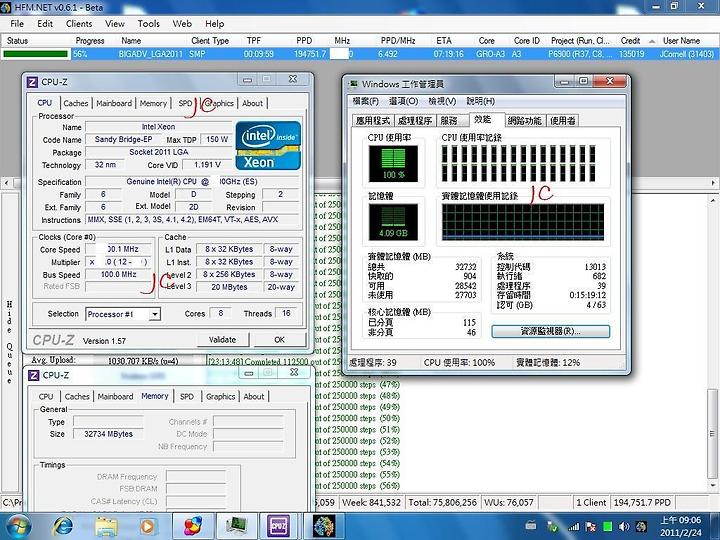Switch to the Mainboard tab in top CPU-Z
Screen dimensions: 720x540
tap(114, 103)
